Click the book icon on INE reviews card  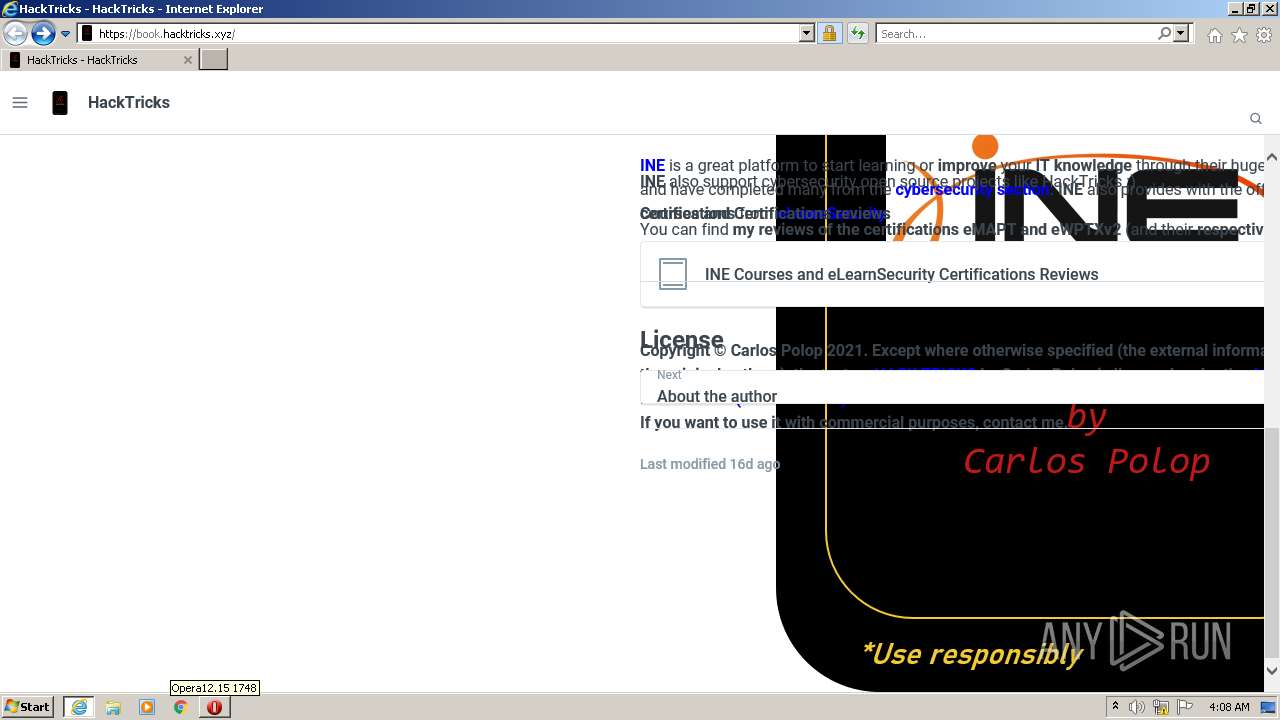(673, 274)
